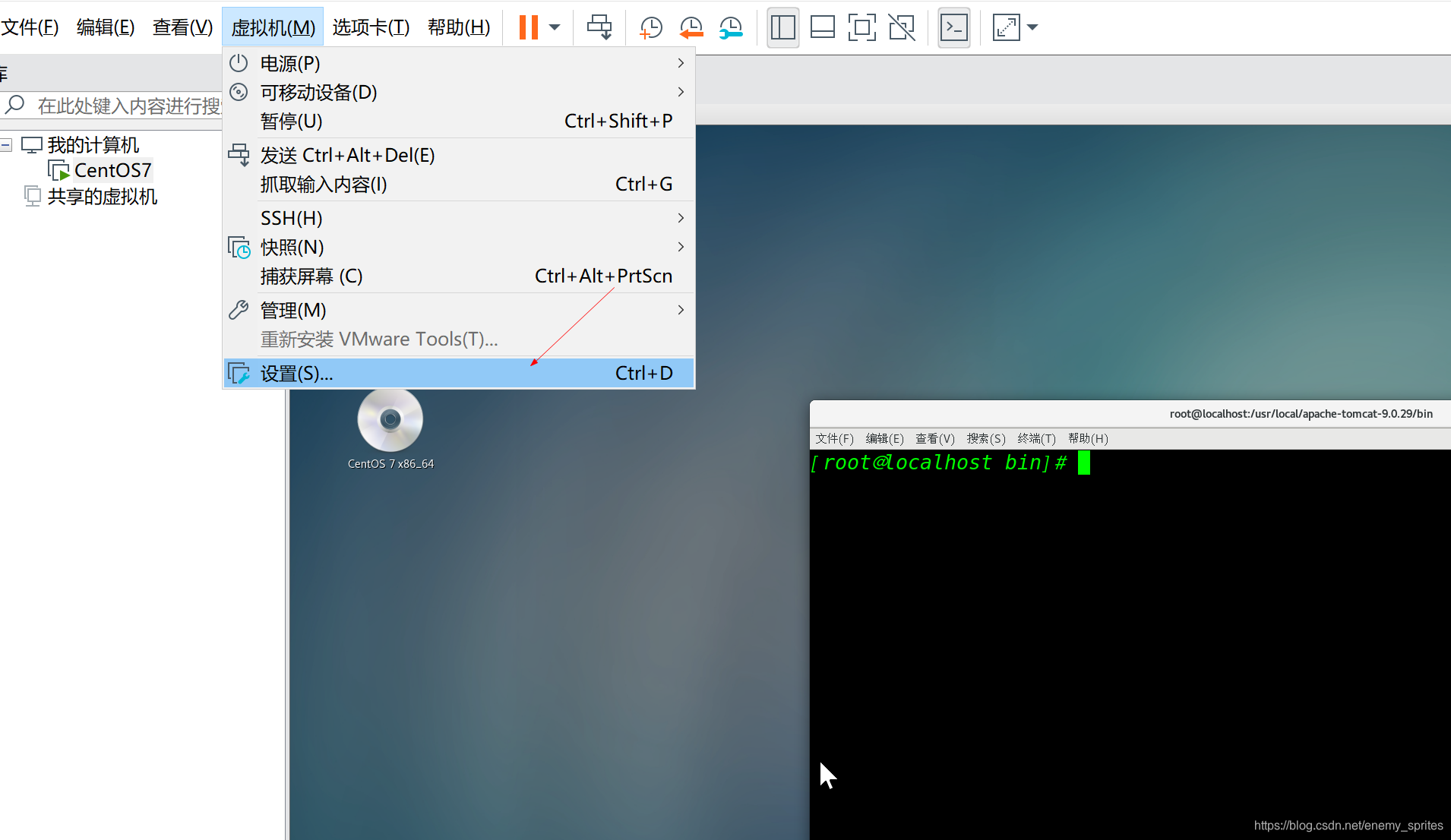Open the 选项卡(T) menu
Viewport: 1451px width, 840px height.
pos(371,27)
